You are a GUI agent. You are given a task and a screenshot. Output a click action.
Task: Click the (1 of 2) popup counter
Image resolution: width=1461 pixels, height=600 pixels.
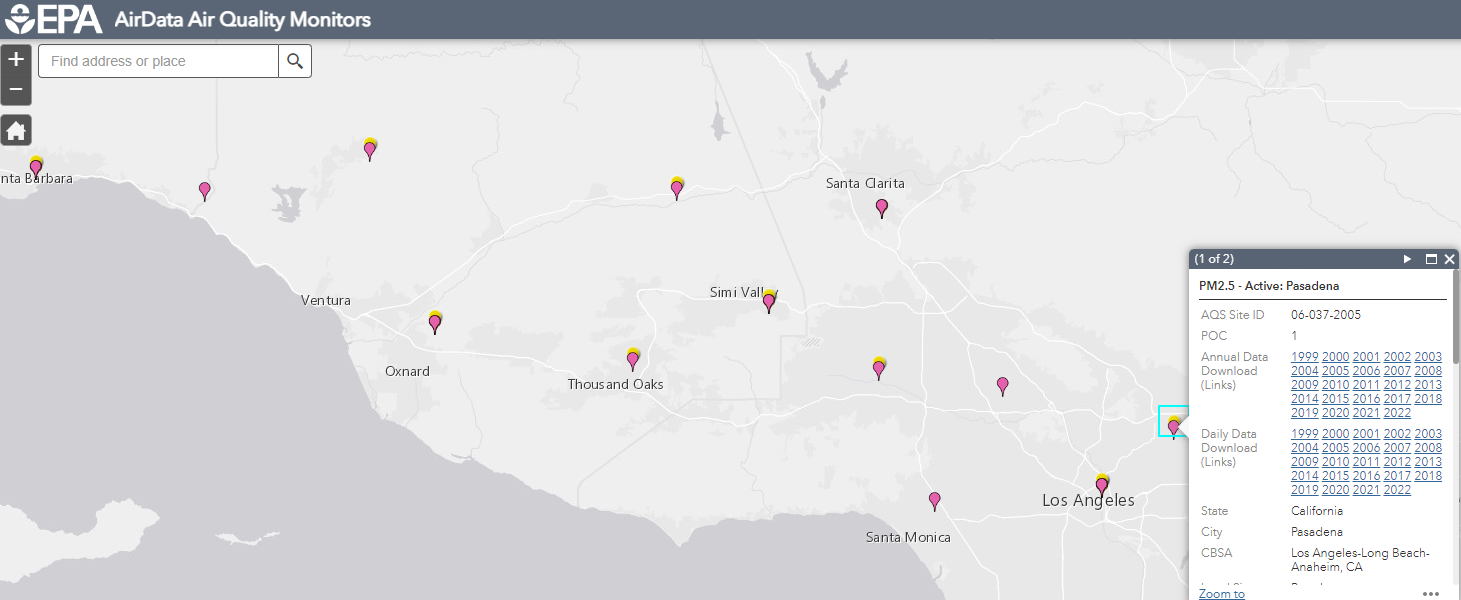(1214, 259)
